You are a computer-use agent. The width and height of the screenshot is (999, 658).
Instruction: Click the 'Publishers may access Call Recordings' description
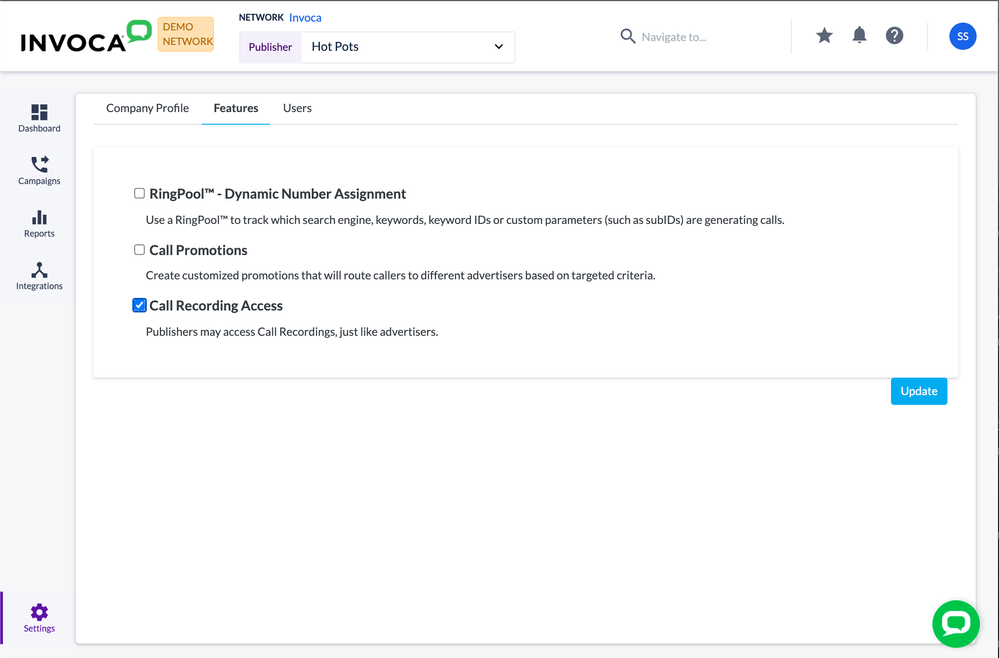pyautogui.click(x=292, y=332)
